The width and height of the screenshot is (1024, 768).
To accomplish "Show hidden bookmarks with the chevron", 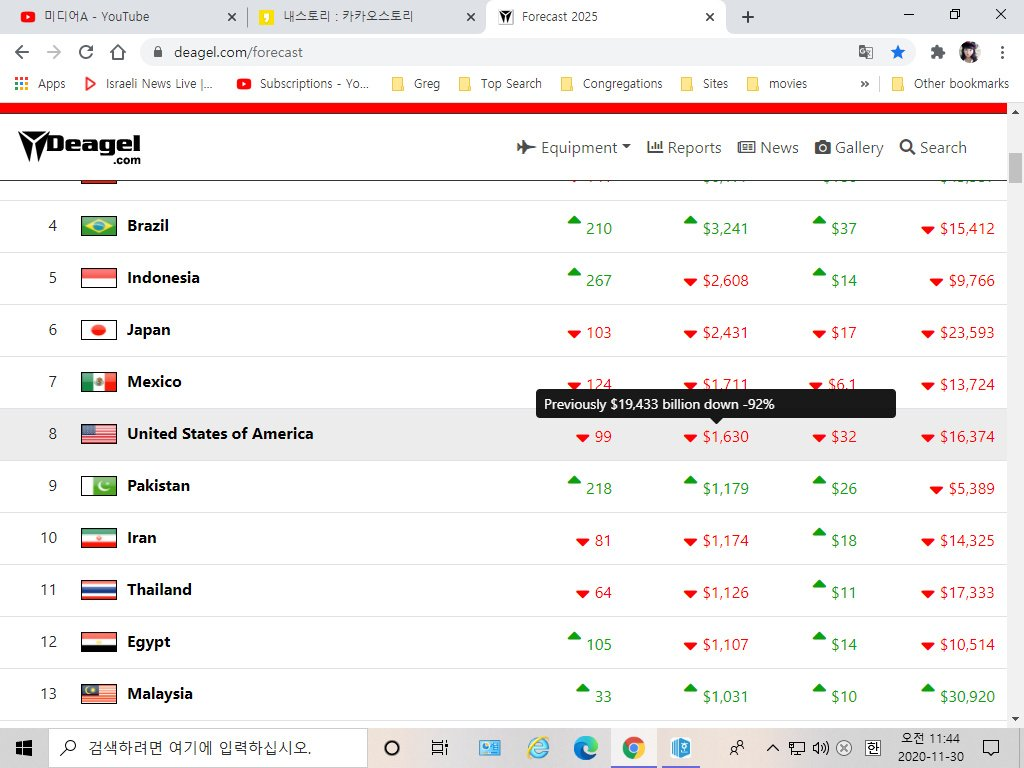I will click(x=864, y=84).
